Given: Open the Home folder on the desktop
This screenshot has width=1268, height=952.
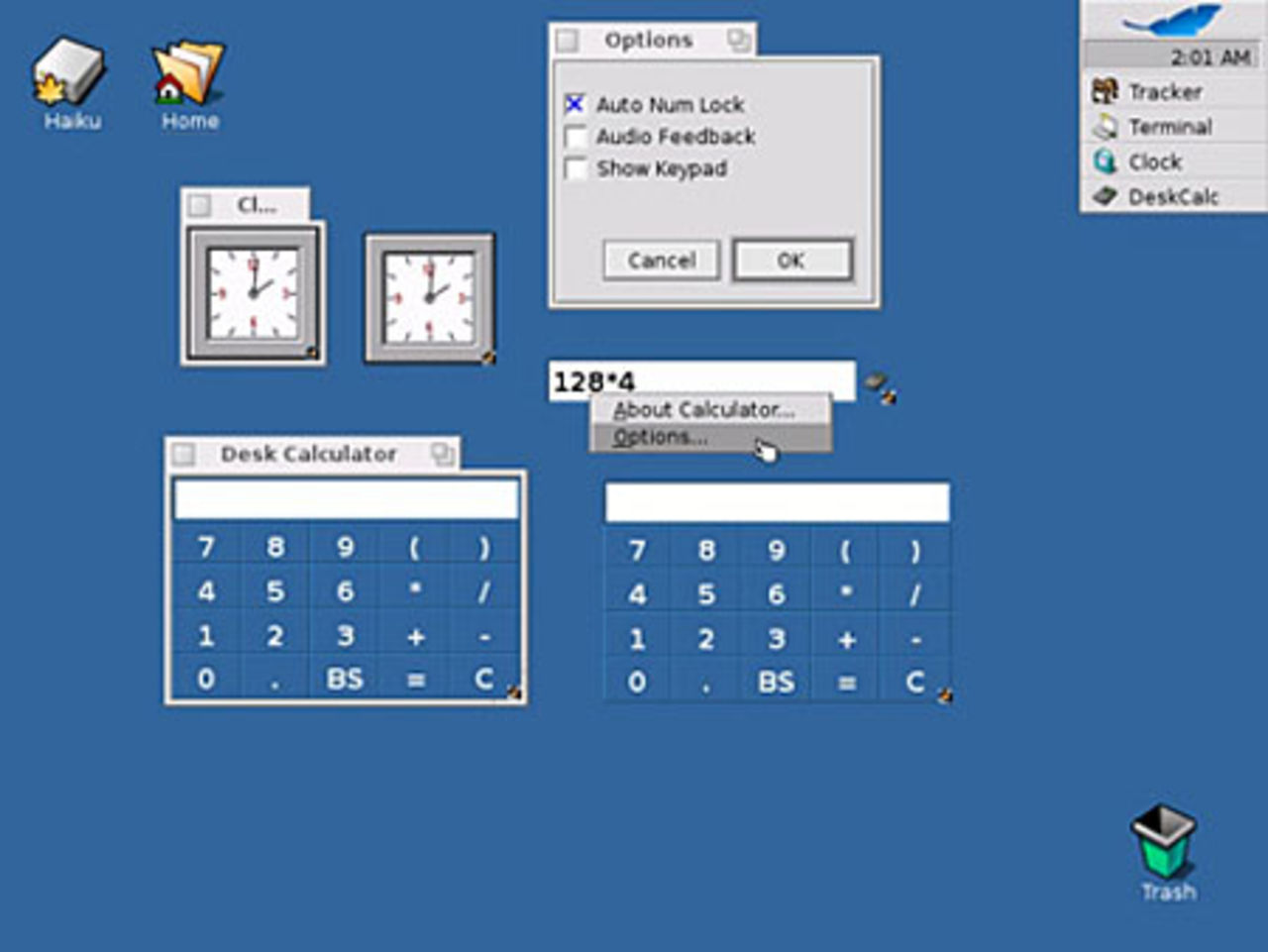Looking at the screenshot, I should 188,74.
